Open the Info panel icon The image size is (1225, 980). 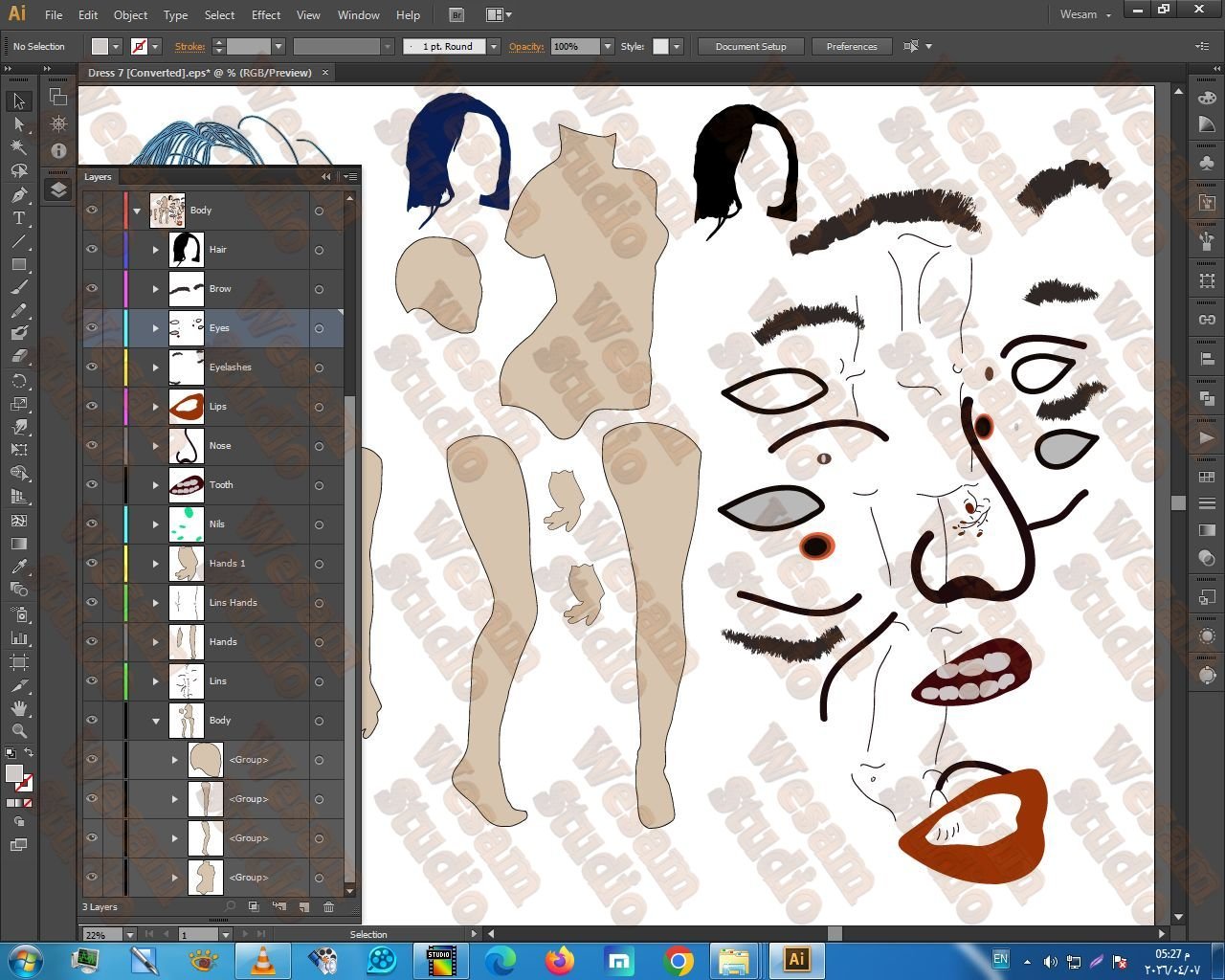(x=58, y=151)
